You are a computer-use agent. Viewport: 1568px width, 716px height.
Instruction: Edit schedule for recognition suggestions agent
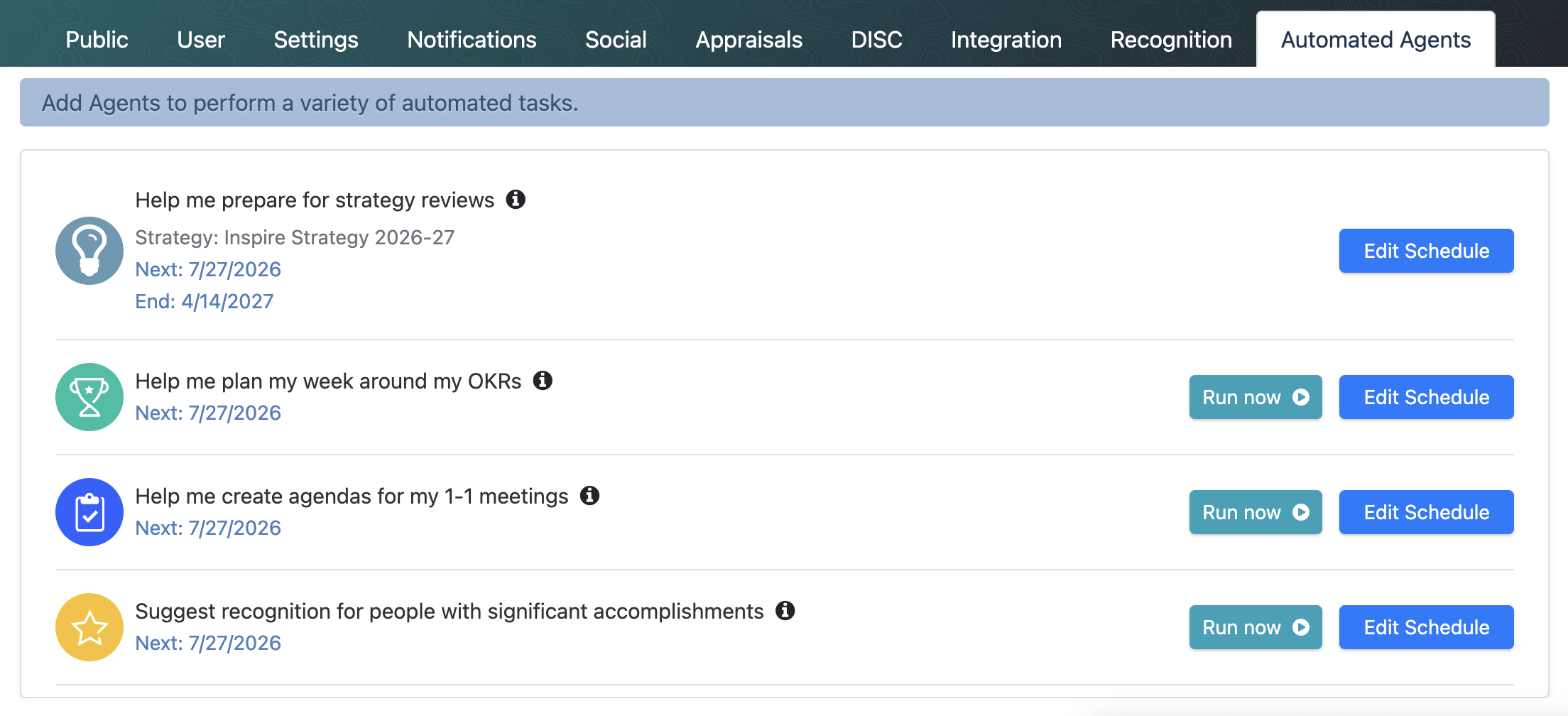(x=1427, y=627)
